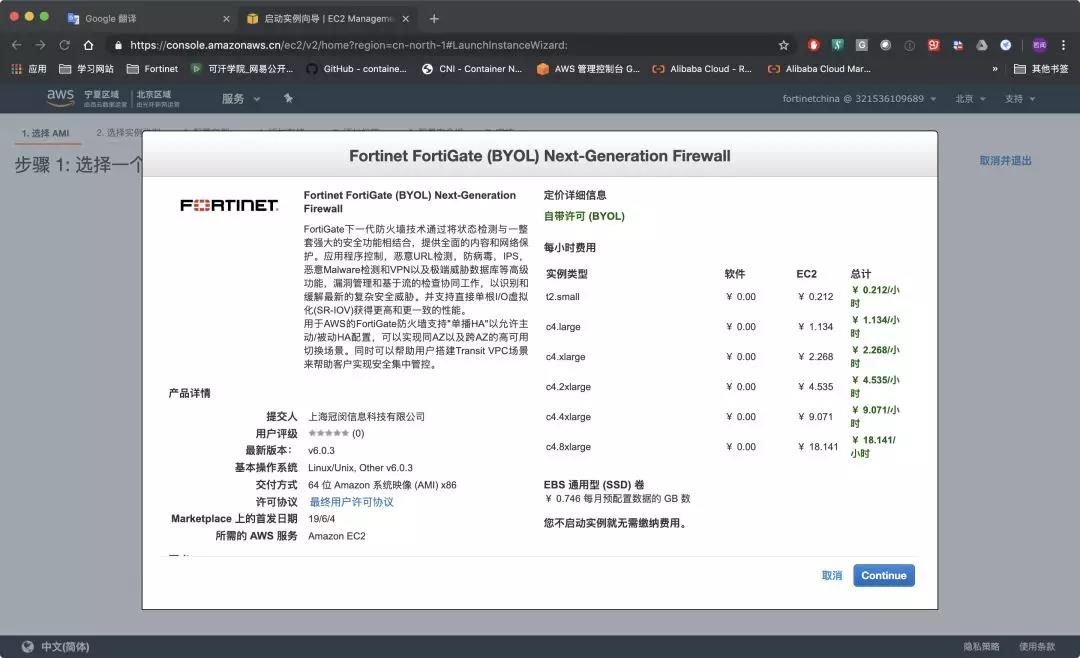
Task: Select the 1. 选择 AMI wizard step
Action: coord(46,133)
